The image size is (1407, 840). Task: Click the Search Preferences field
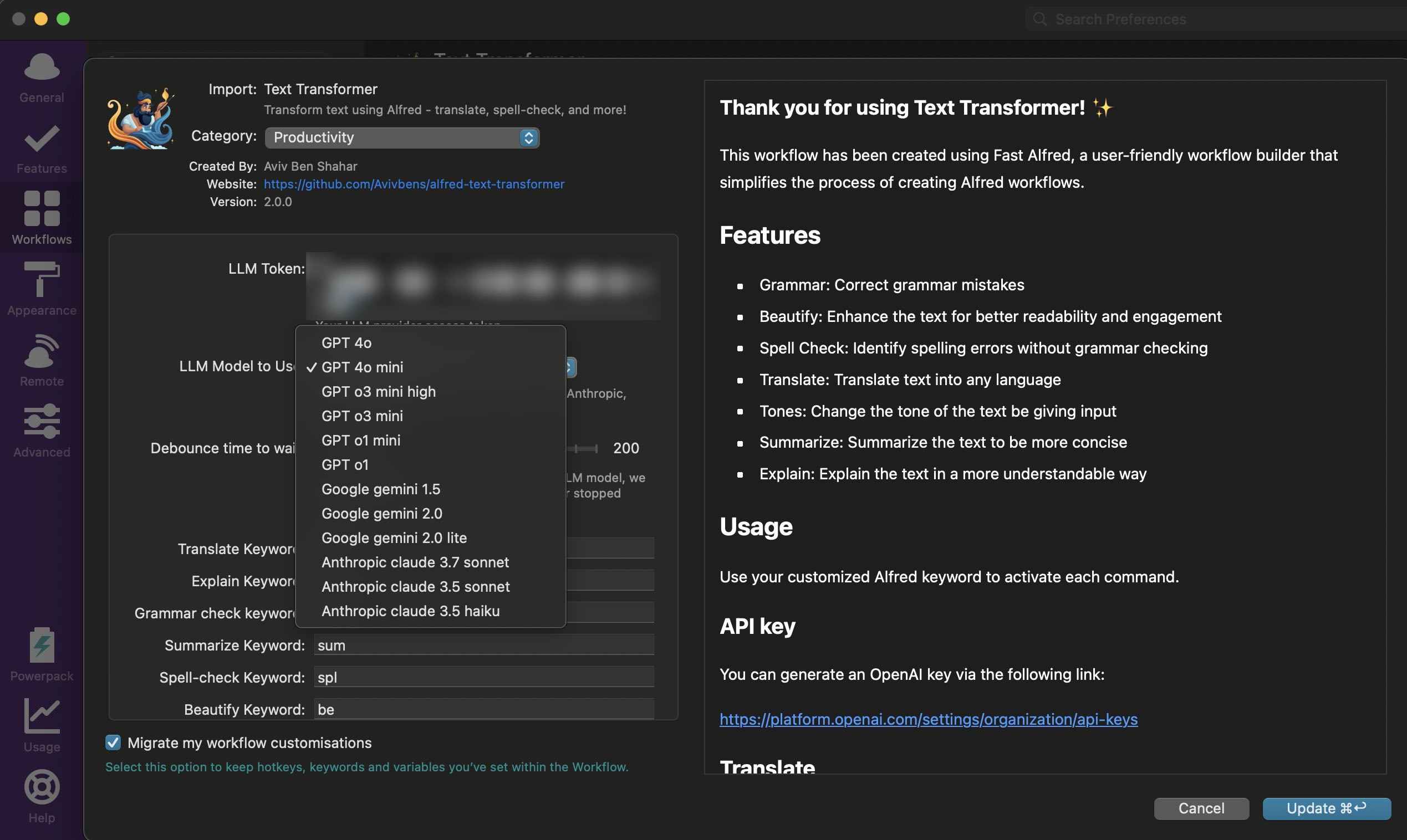tap(1215, 19)
